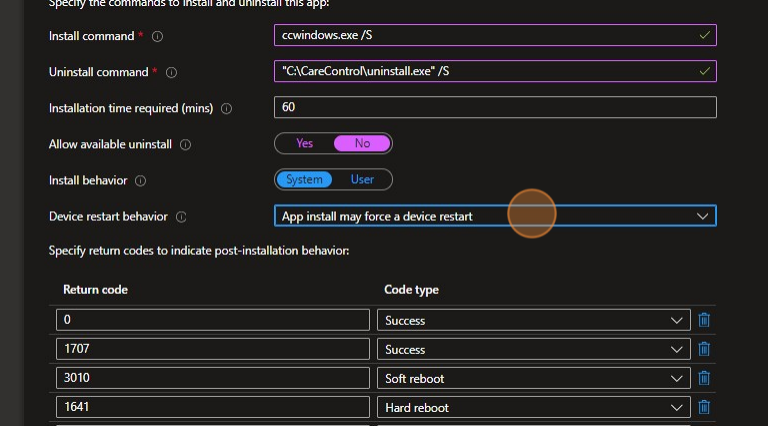Open Soft reboot code type dropdown
The height and width of the screenshot is (426, 768).
[533, 378]
